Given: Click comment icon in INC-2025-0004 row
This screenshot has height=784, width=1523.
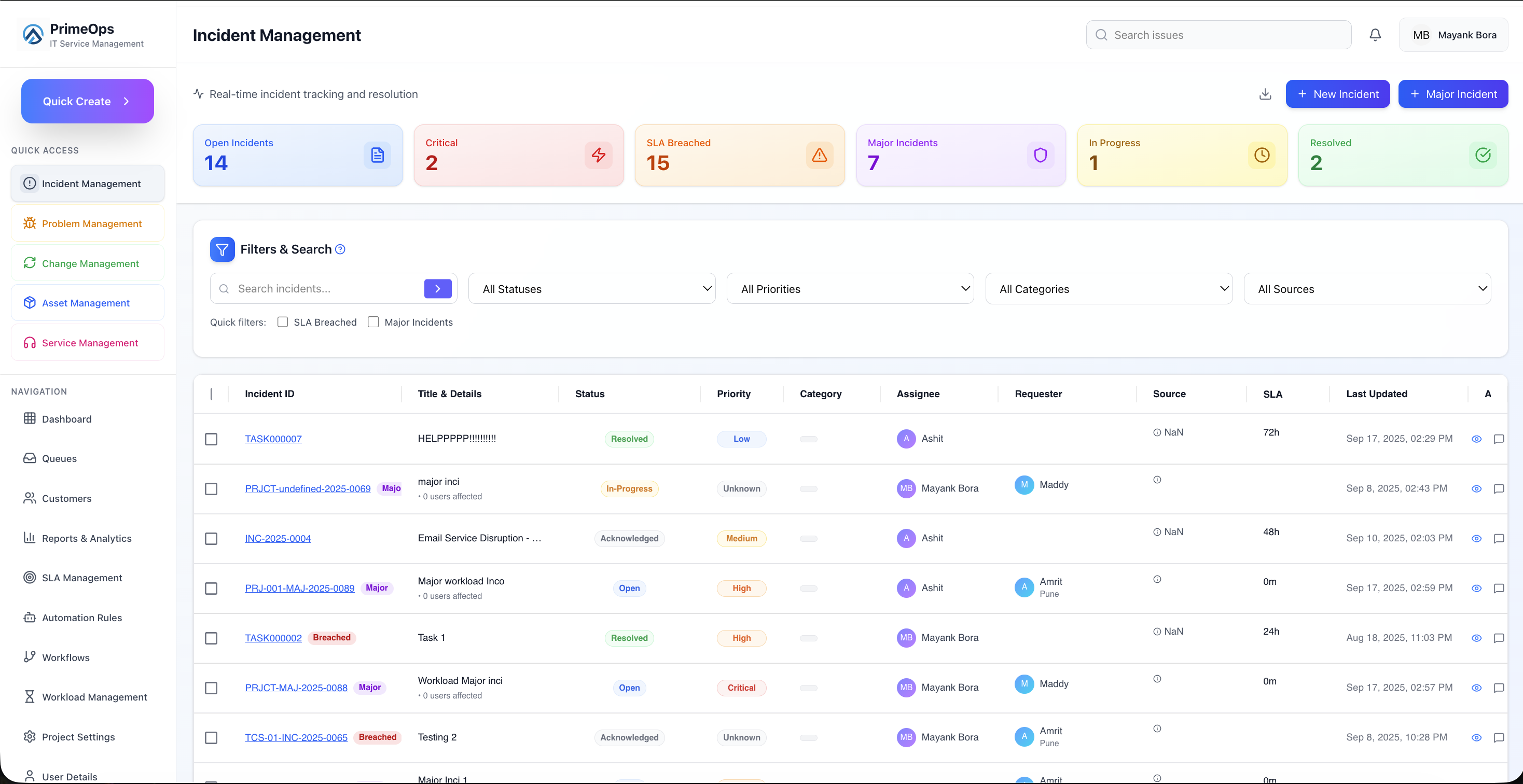Looking at the screenshot, I should click(1498, 538).
